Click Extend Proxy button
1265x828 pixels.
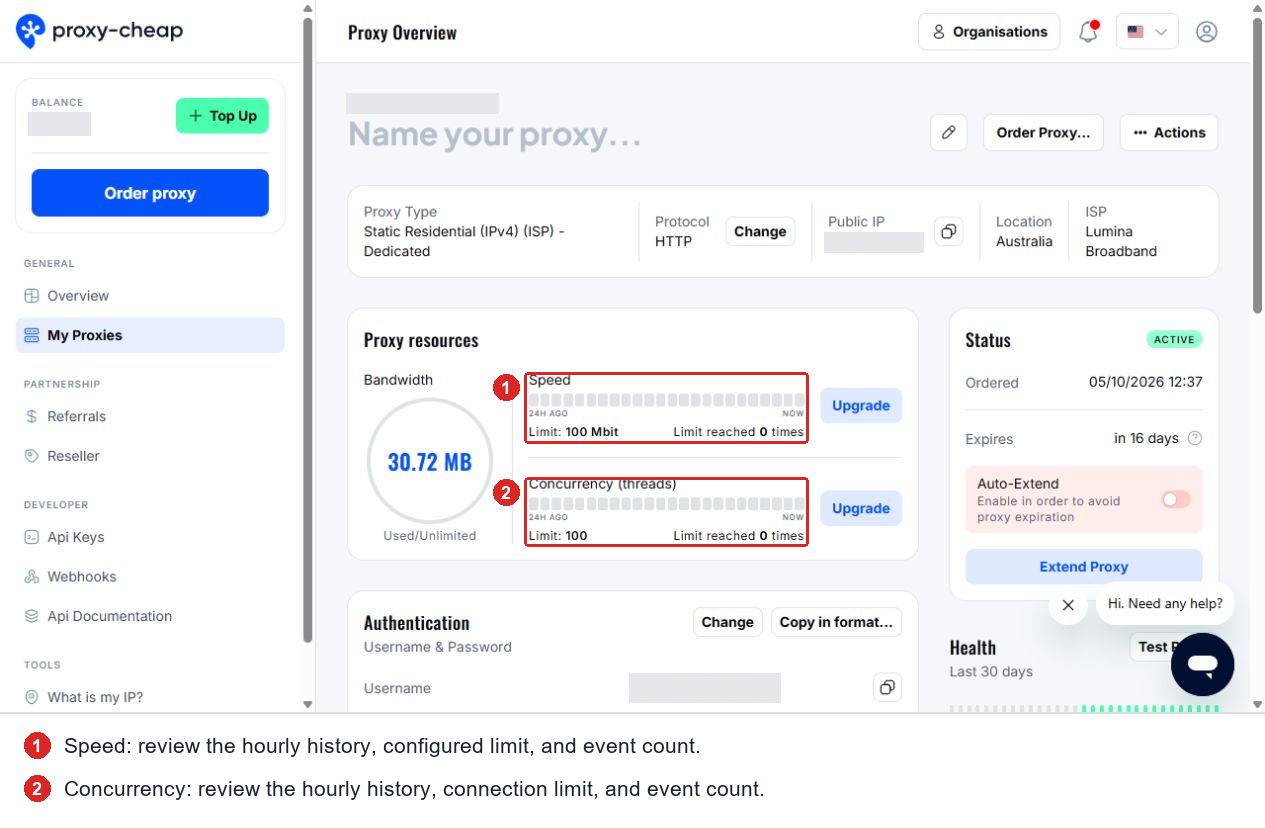pyautogui.click(x=1084, y=566)
